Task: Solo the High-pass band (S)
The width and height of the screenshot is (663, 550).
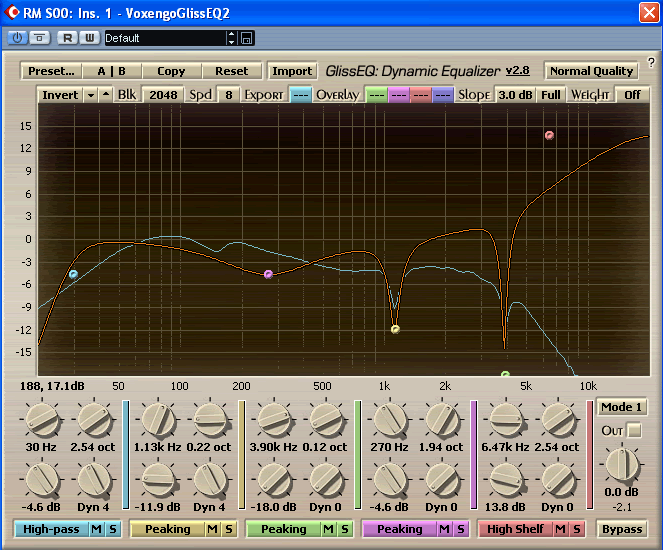Action: [x=113, y=529]
